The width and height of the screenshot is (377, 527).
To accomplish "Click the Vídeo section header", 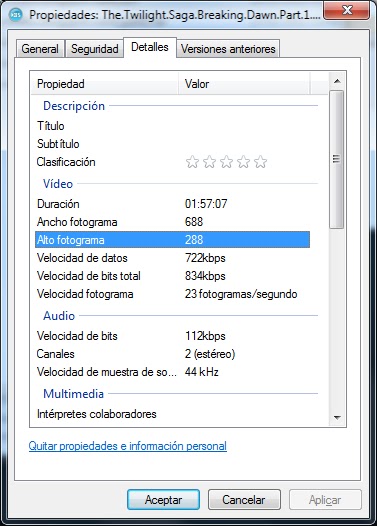I will 58,184.
